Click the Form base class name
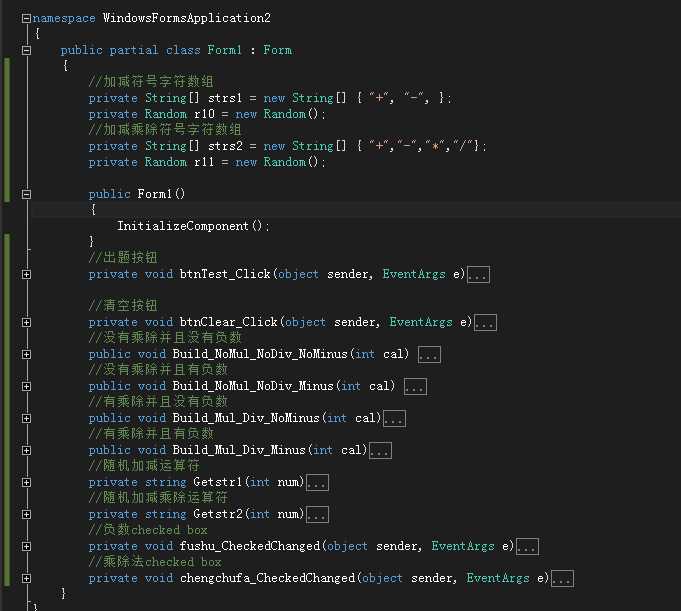This screenshot has width=681, height=611. coord(277,50)
